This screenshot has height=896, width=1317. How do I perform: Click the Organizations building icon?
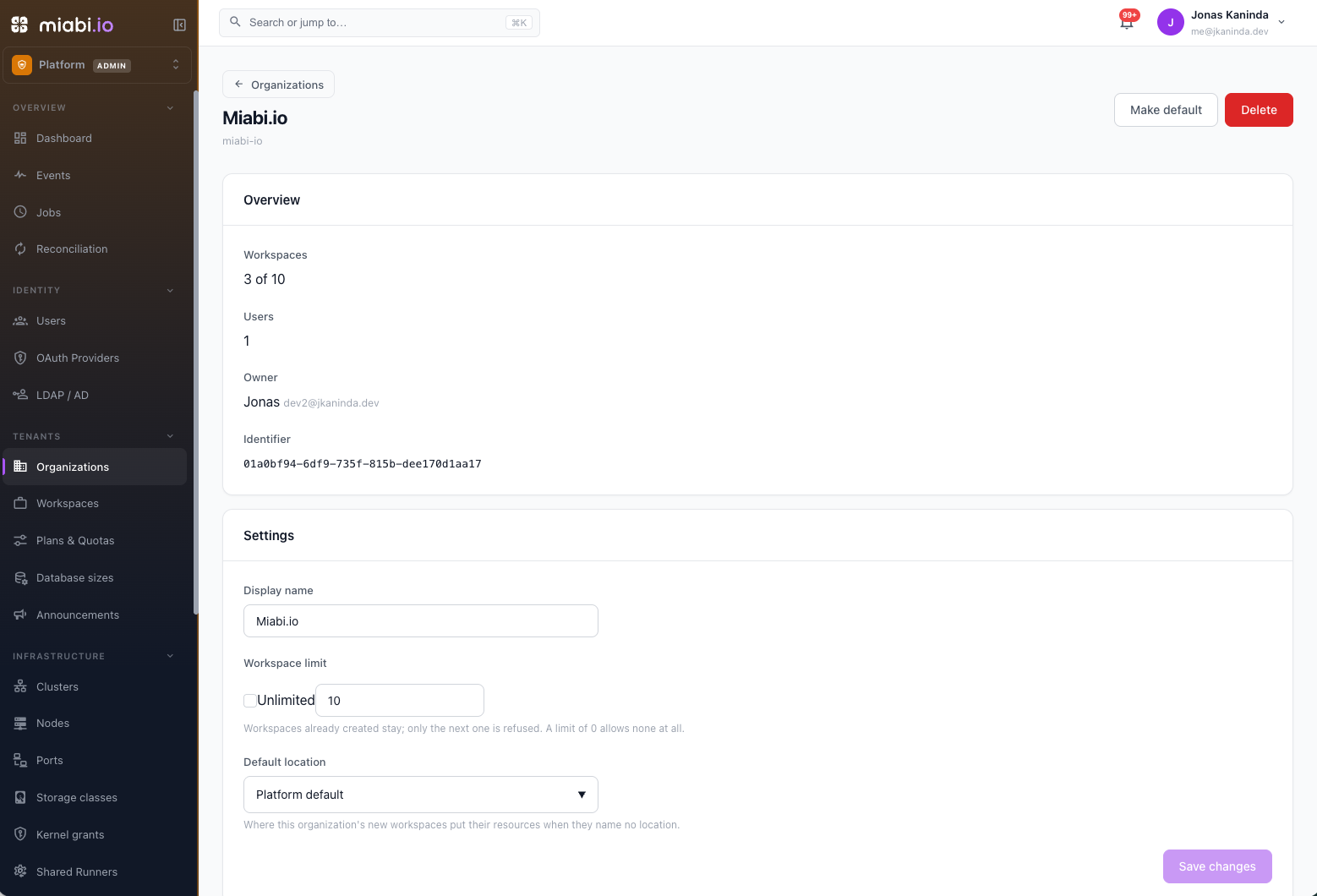click(x=20, y=467)
